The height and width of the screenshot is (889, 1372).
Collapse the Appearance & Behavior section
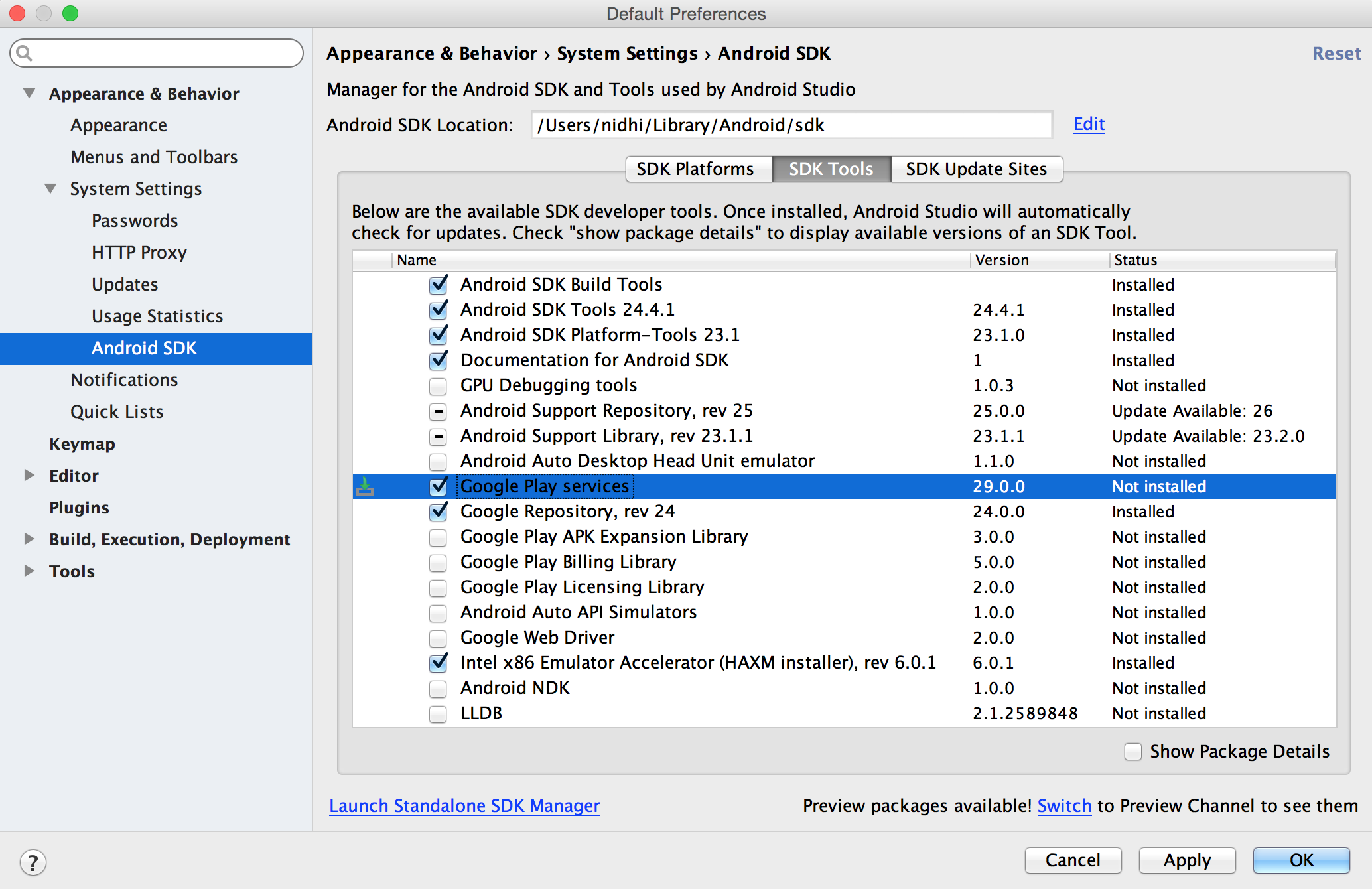(29, 94)
